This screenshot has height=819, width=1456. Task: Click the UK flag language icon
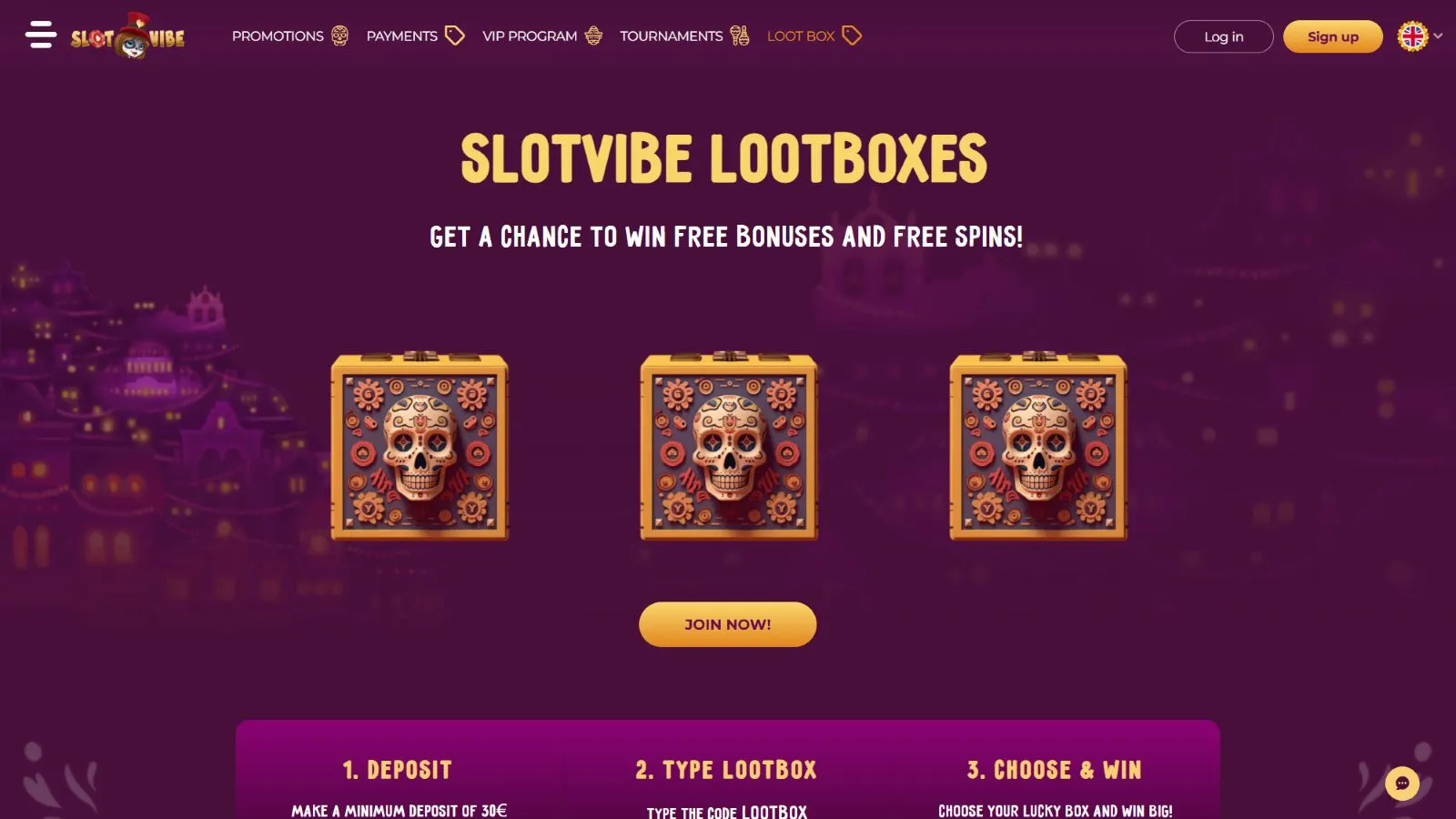point(1412,36)
